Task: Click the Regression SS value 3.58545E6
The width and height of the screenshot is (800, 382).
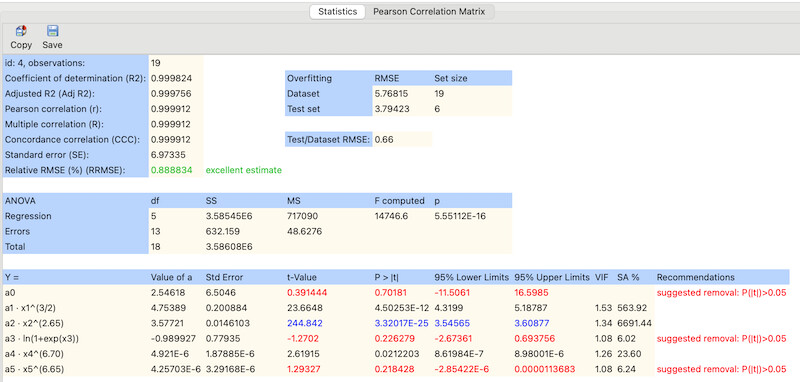Action: pyautogui.click(x=229, y=216)
